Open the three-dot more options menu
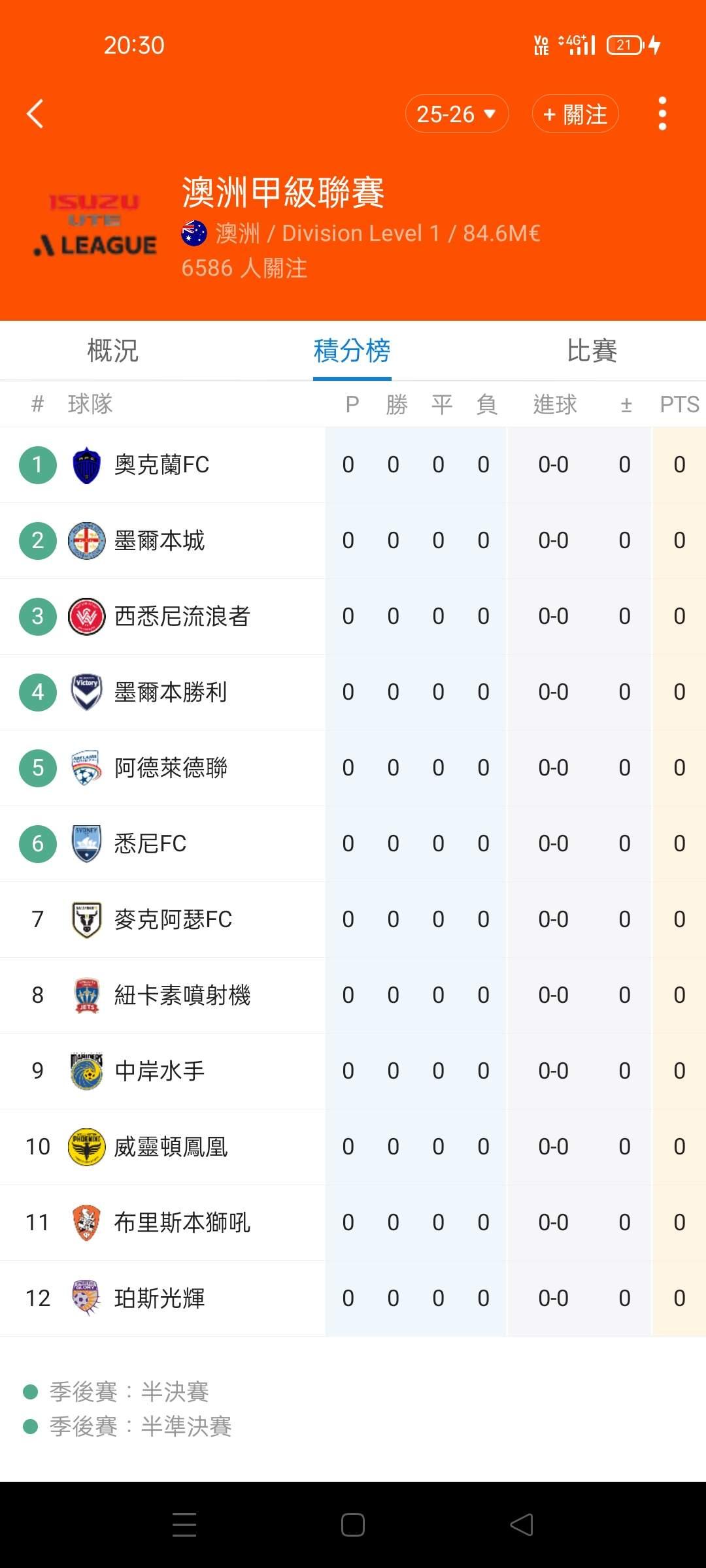 662,114
